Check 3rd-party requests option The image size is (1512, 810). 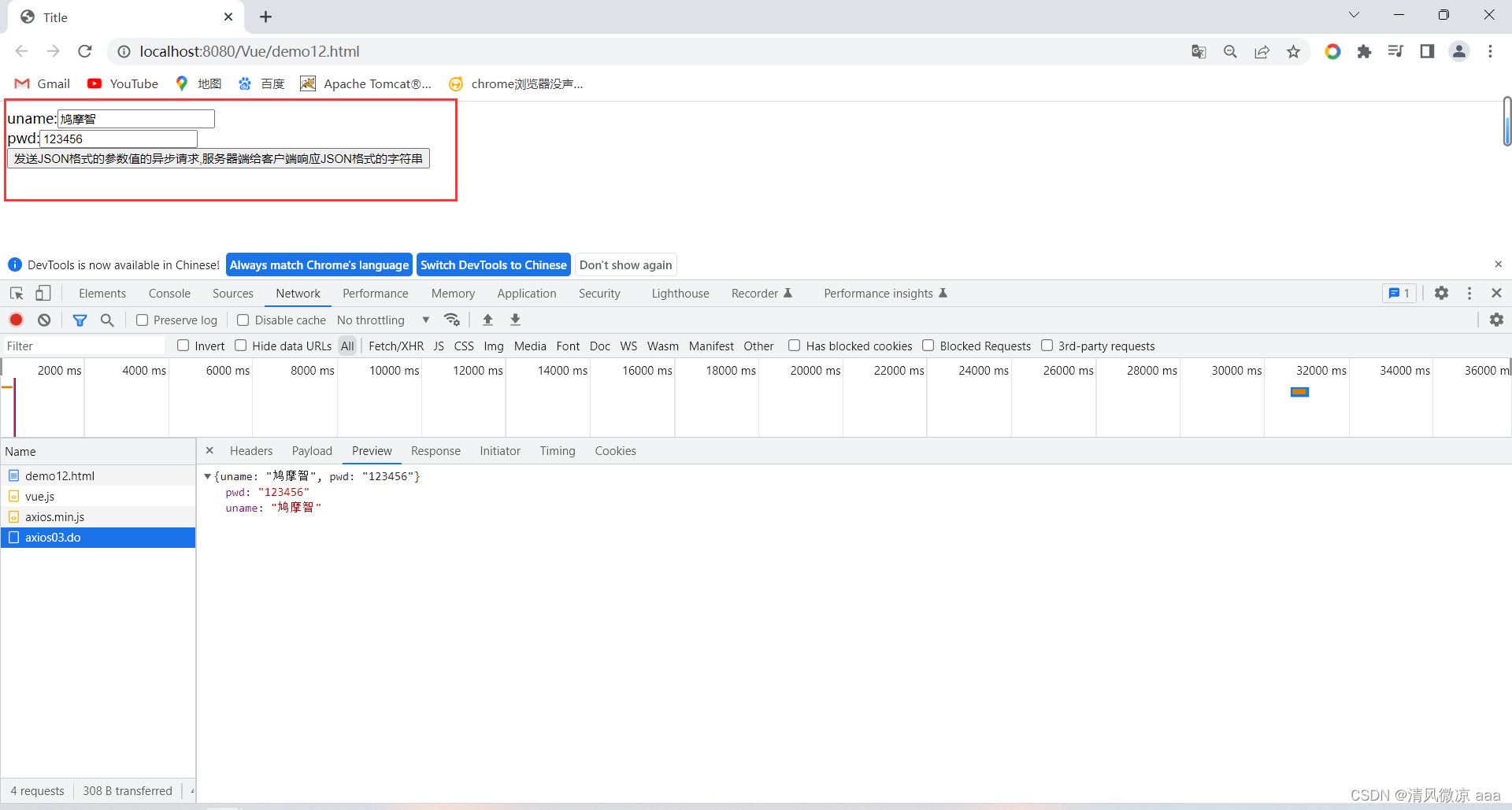(1047, 346)
